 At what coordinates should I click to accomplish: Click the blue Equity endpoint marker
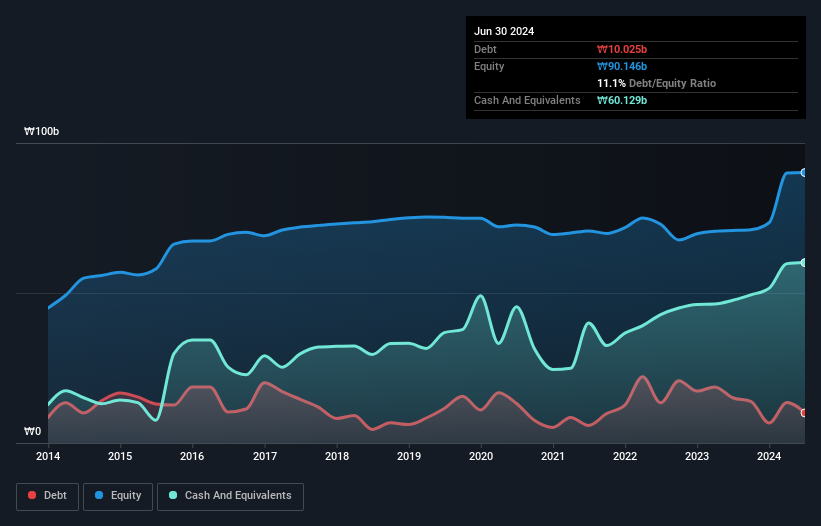pyautogui.click(x=804, y=173)
